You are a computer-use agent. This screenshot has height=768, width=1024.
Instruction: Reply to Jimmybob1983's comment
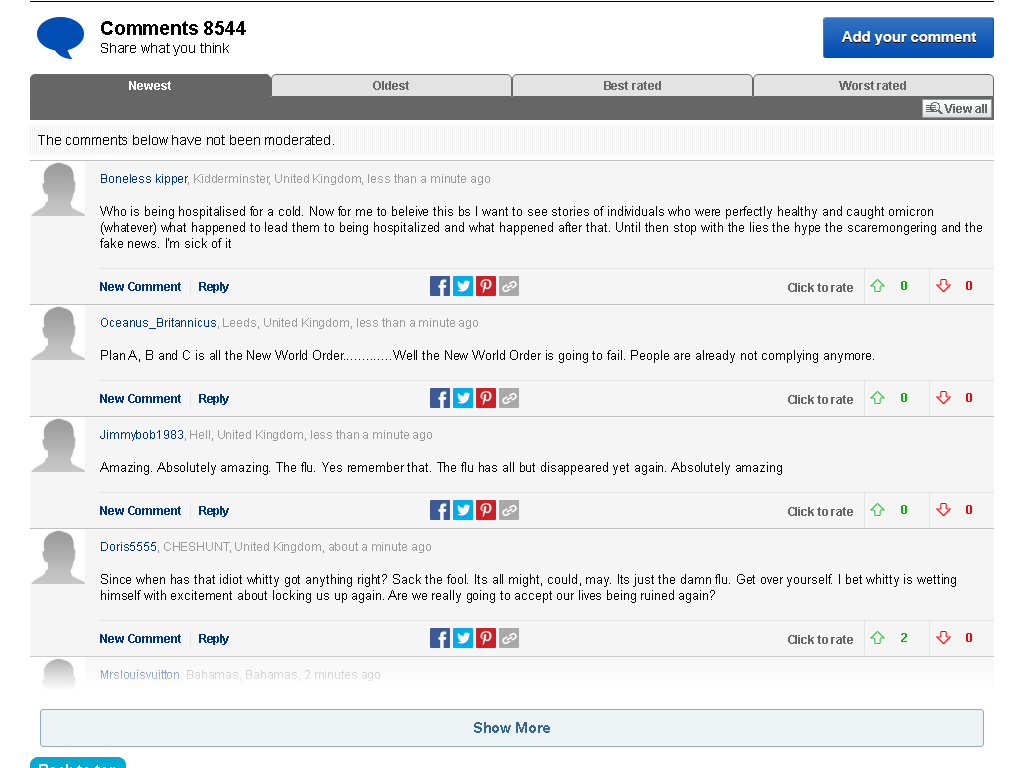point(214,511)
